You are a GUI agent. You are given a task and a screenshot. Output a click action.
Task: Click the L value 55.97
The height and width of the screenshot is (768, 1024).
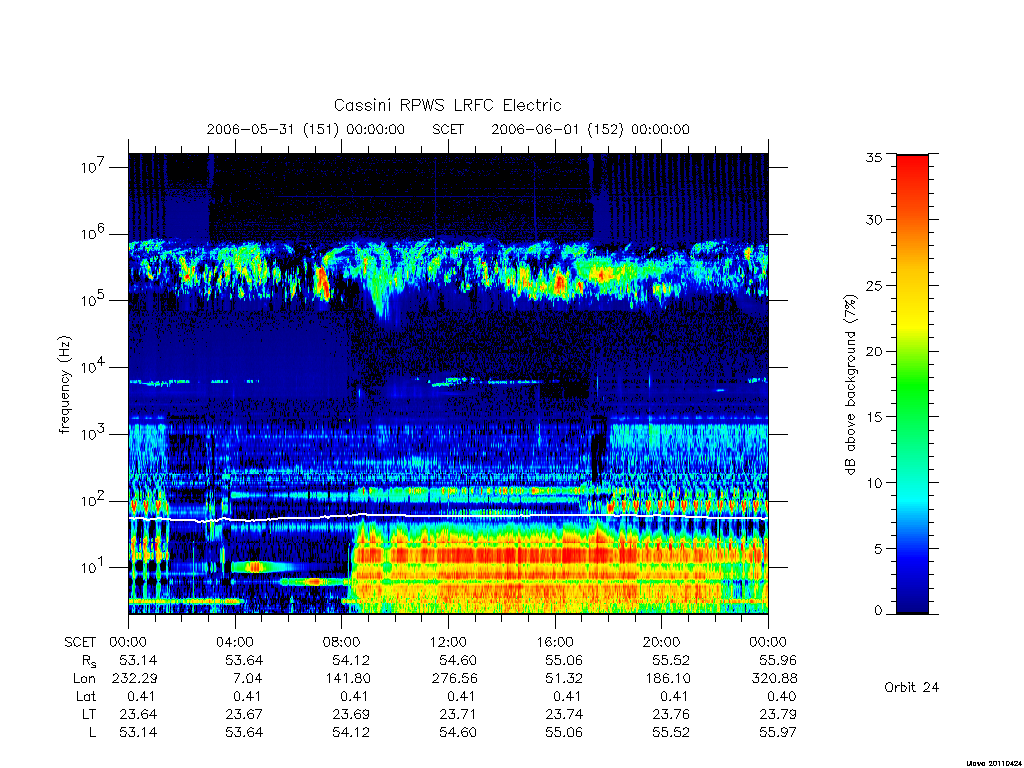778,732
